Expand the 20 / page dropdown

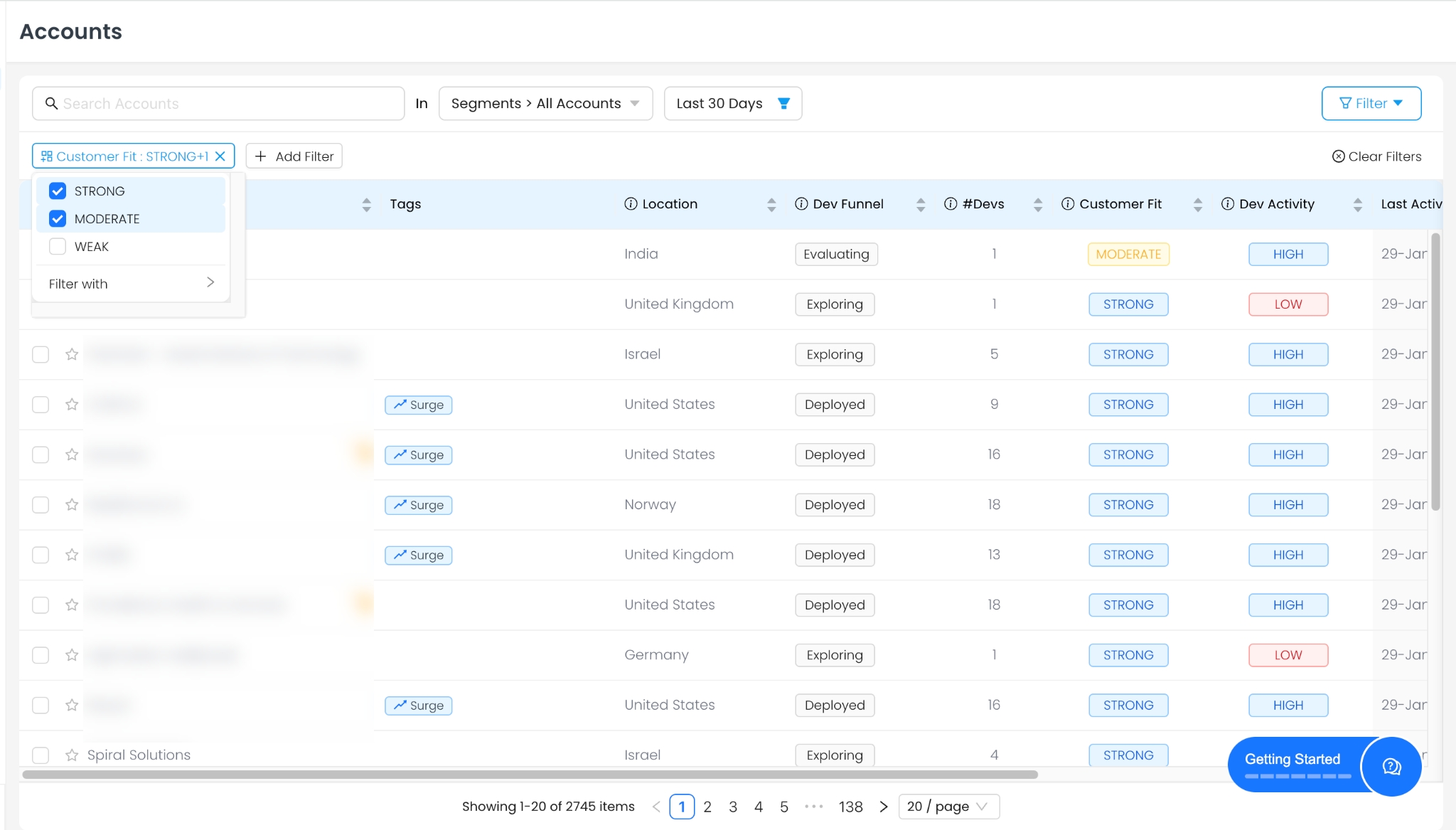tap(948, 807)
